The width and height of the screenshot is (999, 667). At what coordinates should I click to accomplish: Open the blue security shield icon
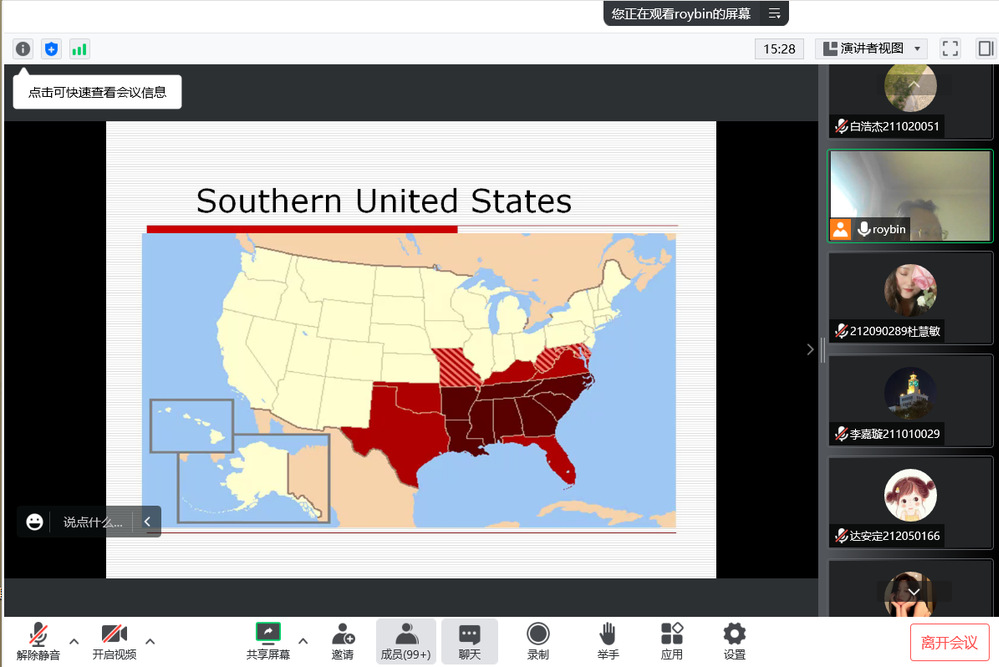click(51, 48)
